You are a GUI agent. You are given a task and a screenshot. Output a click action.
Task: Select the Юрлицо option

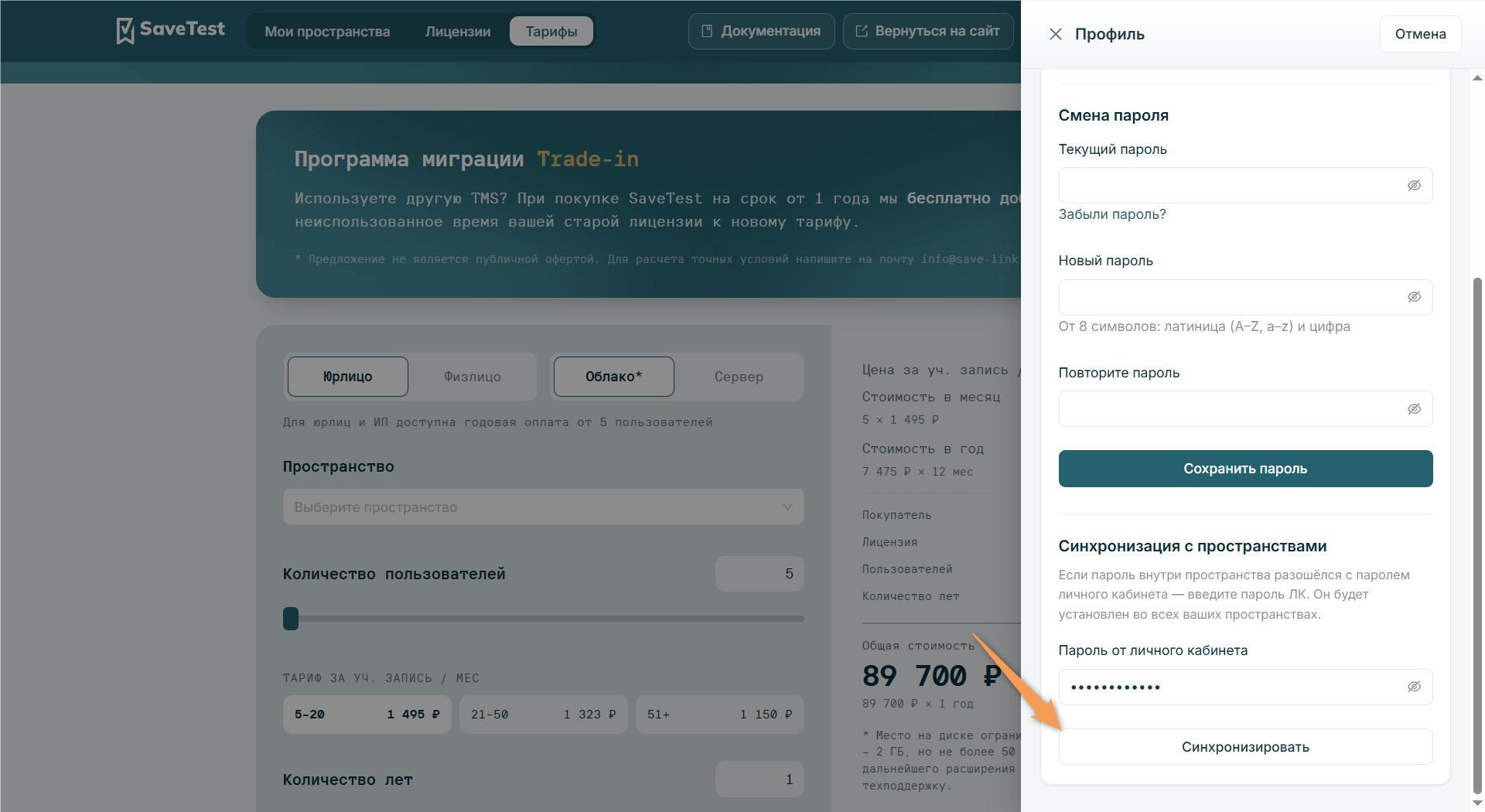click(348, 377)
